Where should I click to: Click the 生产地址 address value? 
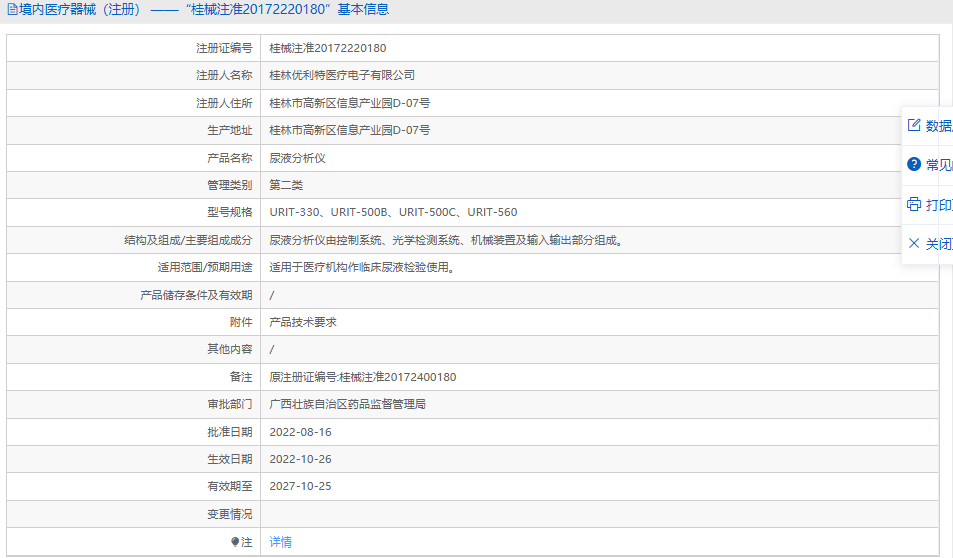tap(349, 130)
